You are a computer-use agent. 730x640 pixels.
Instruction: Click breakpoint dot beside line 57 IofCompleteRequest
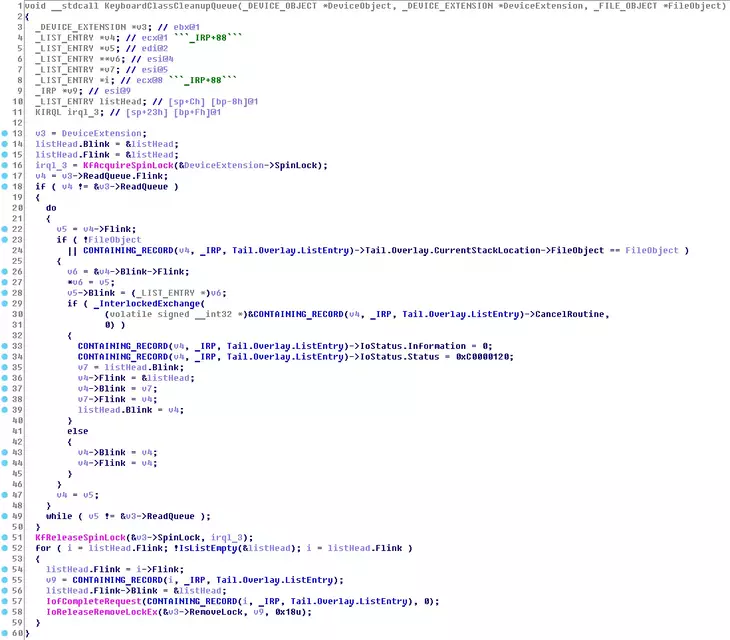pos(5,601)
